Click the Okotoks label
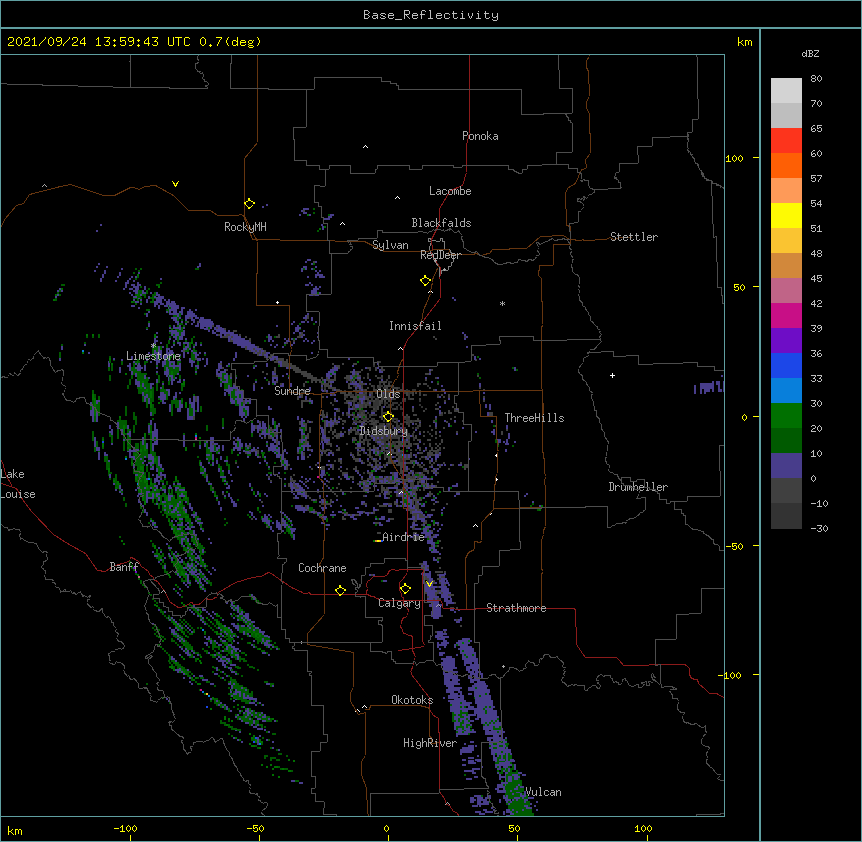The width and height of the screenshot is (862, 842). (412, 700)
